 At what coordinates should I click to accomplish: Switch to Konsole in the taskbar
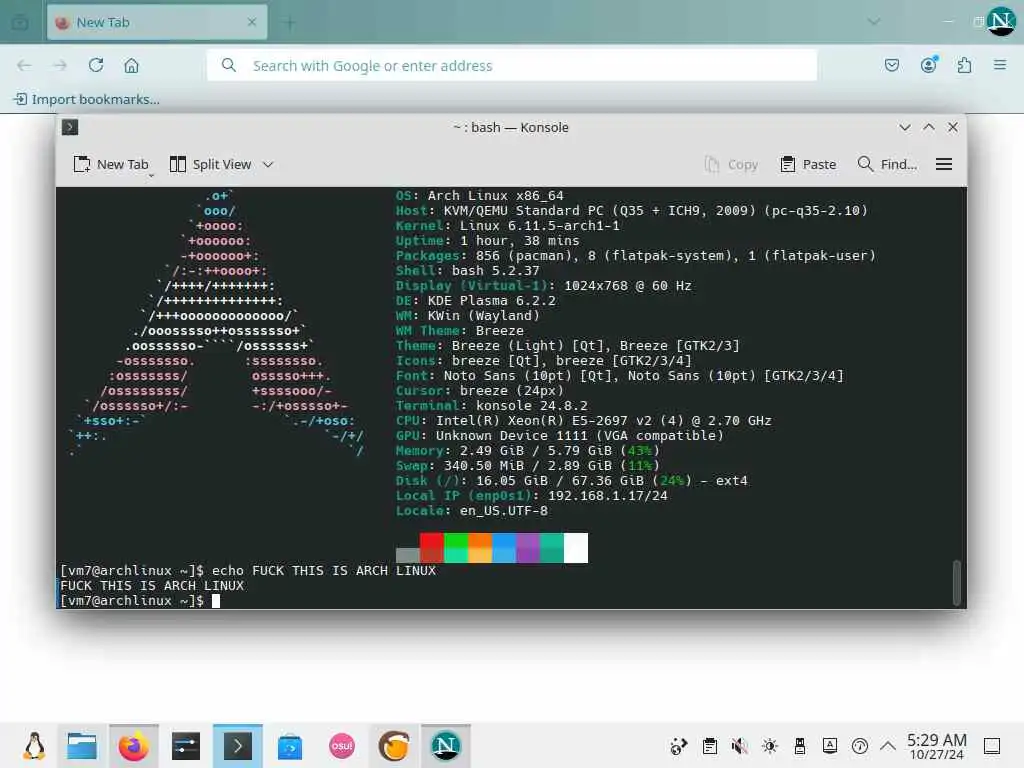(x=238, y=746)
